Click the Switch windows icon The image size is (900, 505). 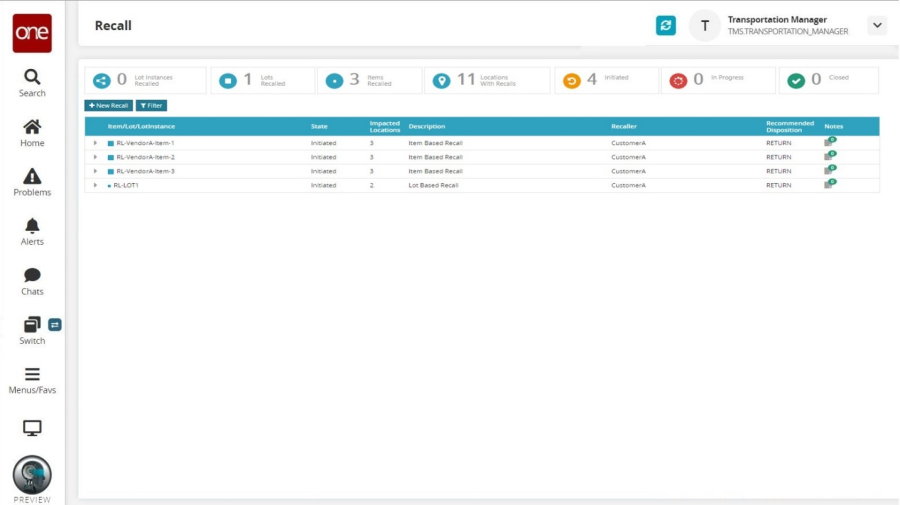(32, 325)
